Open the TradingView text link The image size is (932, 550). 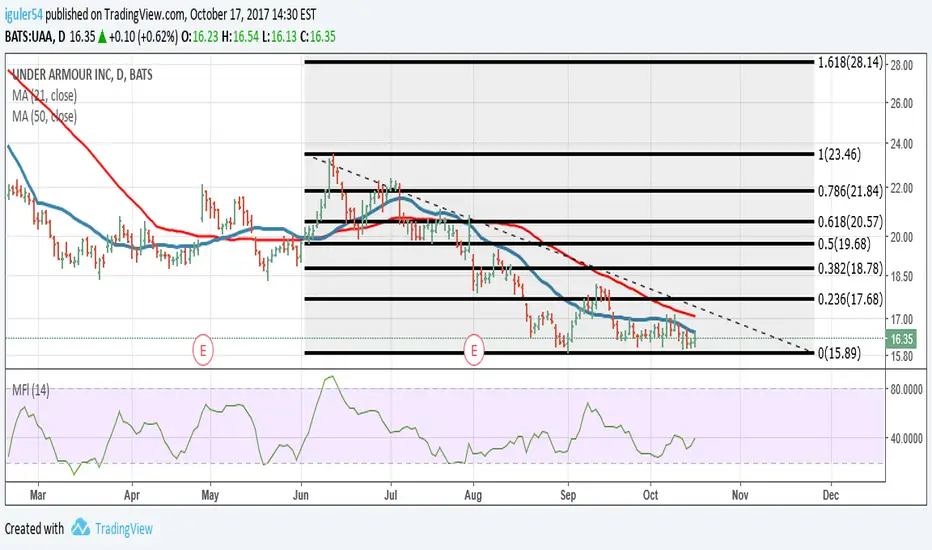coord(124,529)
